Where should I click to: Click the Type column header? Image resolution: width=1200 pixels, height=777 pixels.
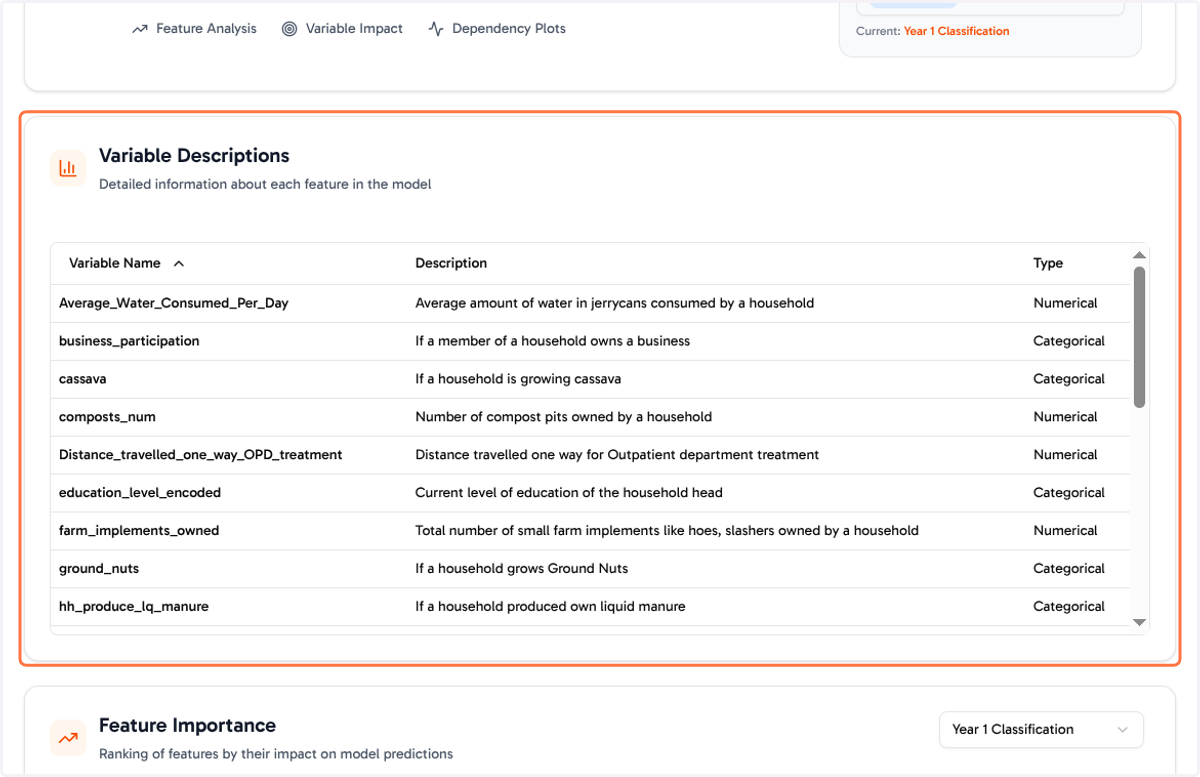tap(1048, 263)
